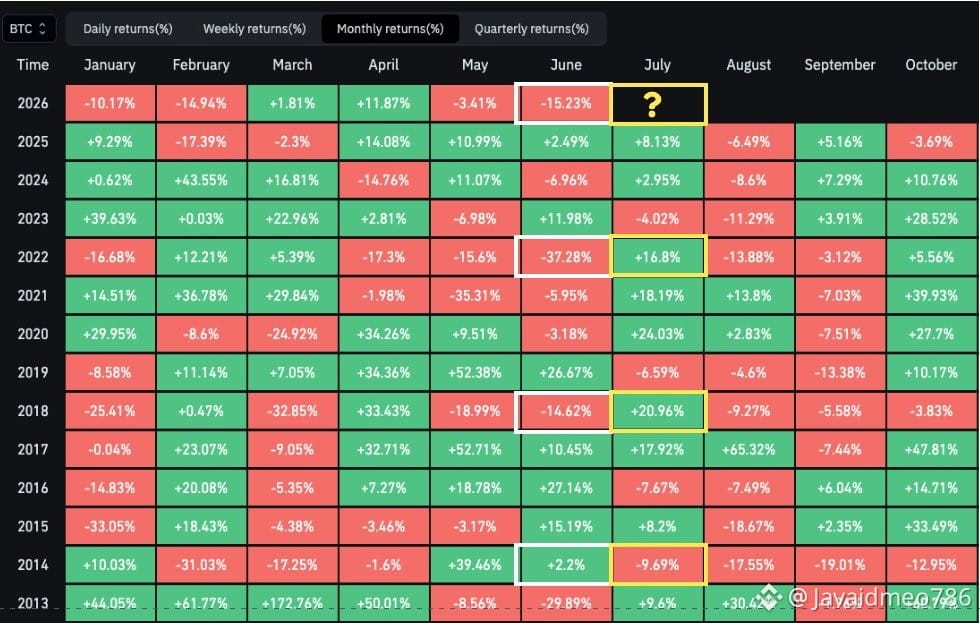The width and height of the screenshot is (980, 623).
Task: Click the +28.52% October 2023 cell
Action: click(x=931, y=219)
